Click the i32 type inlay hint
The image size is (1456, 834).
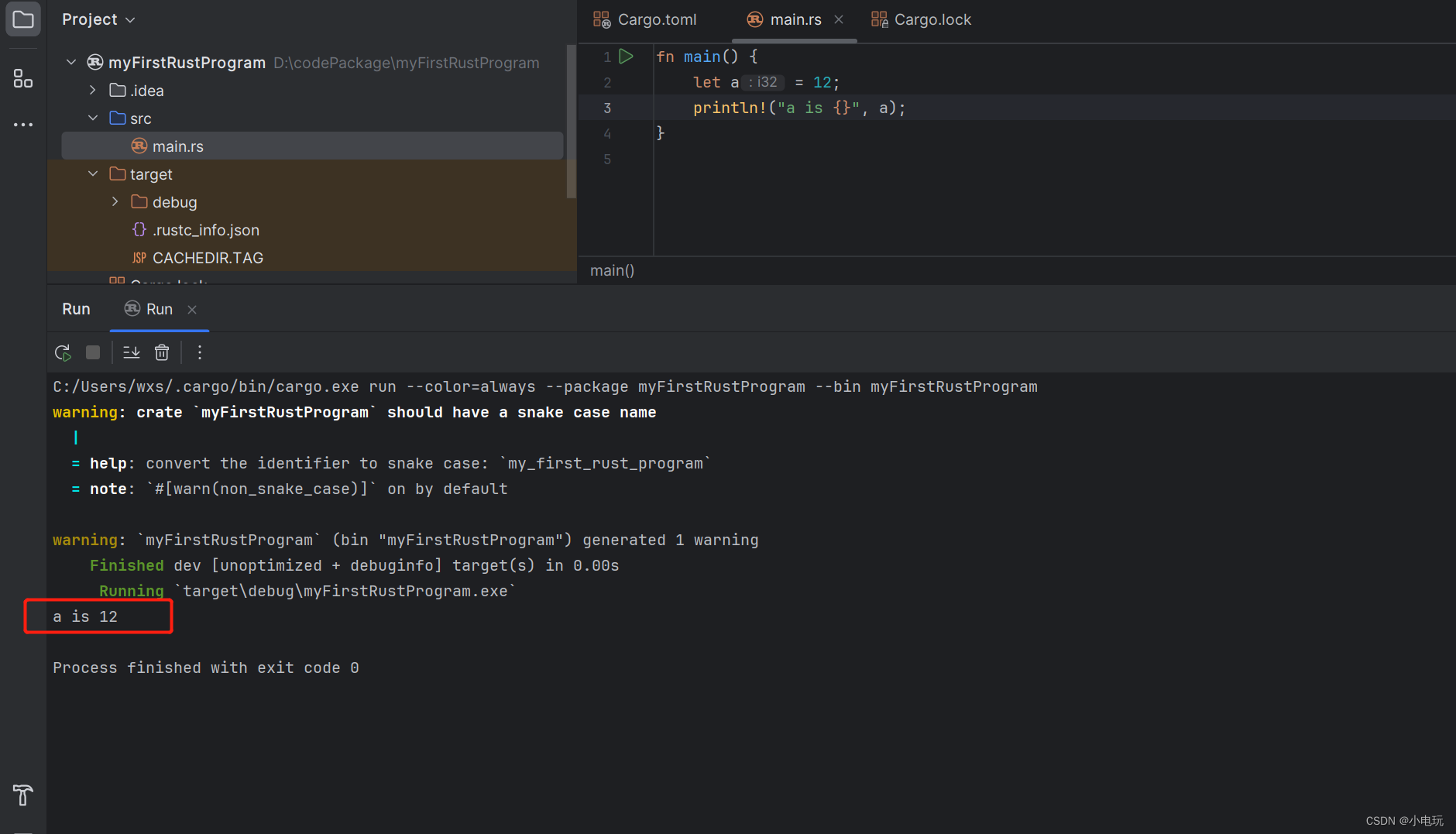point(763,82)
